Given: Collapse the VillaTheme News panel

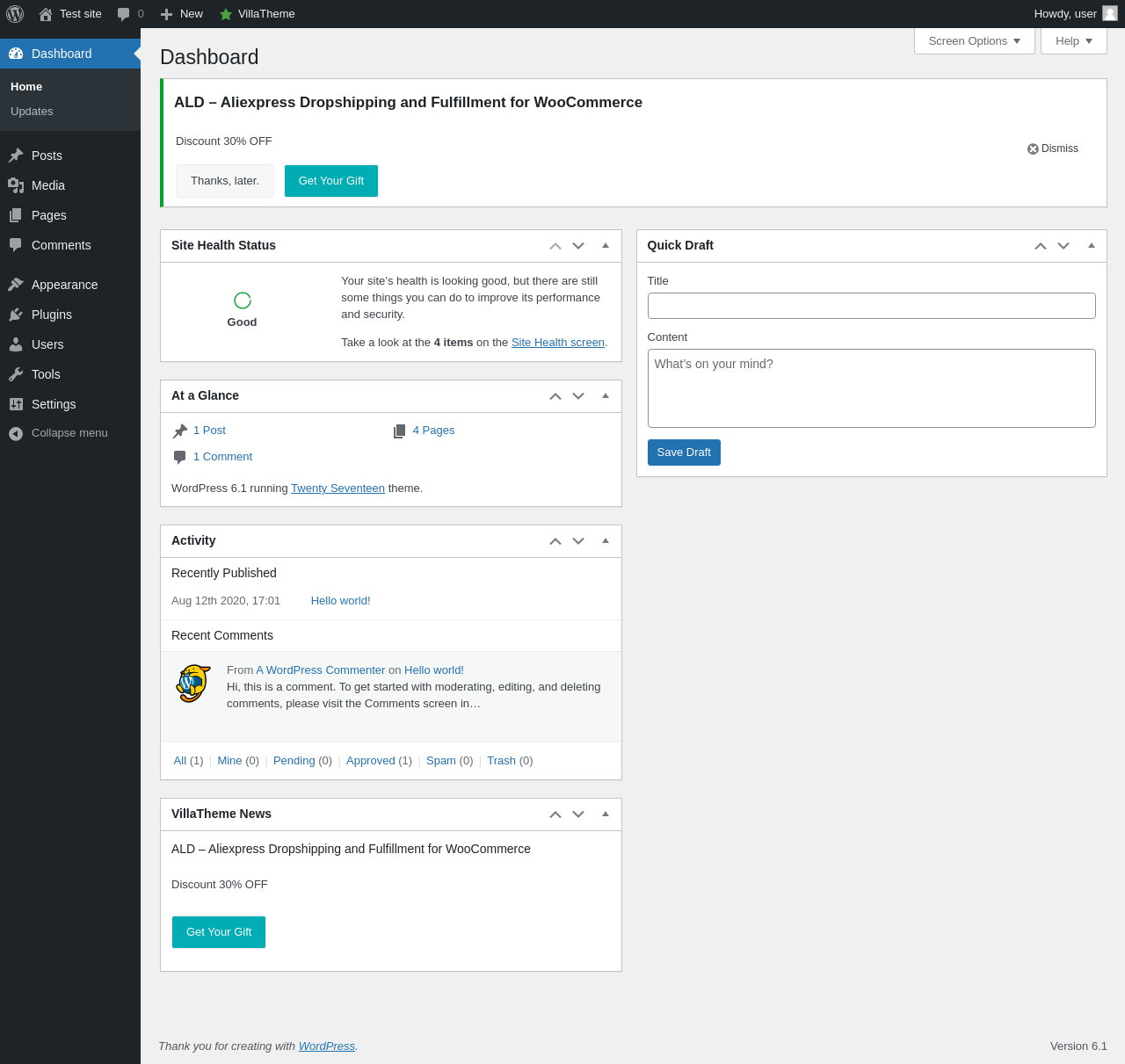Looking at the screenshot, I should coord(606,814).
